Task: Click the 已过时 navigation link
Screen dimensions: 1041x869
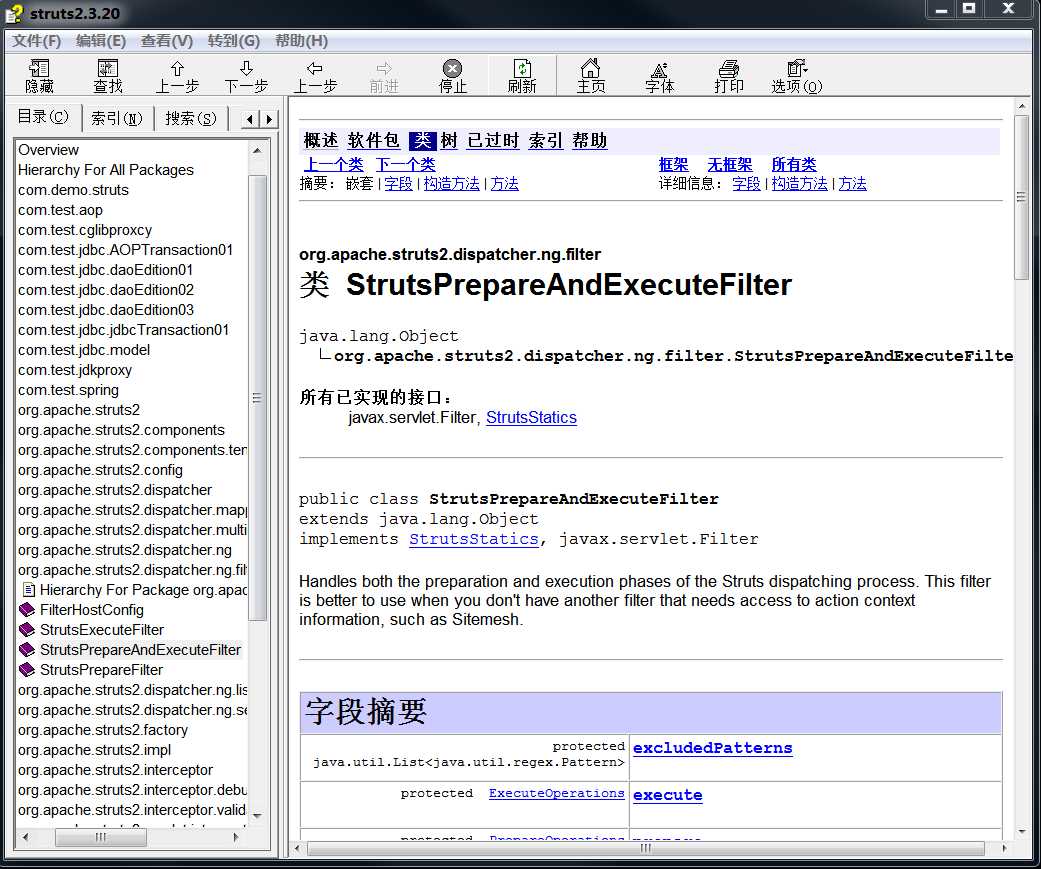Action: click(x=493, y=140)
